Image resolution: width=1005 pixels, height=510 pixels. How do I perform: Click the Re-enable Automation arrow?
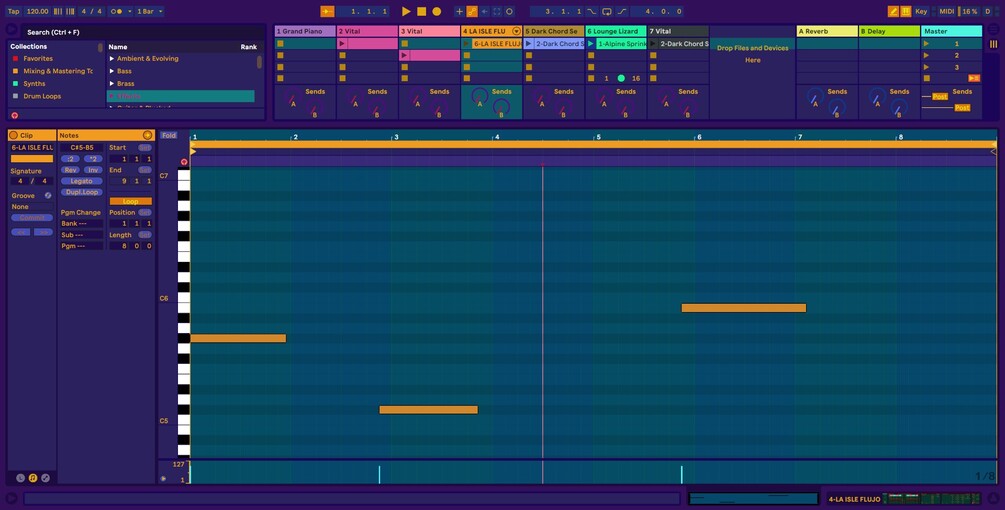pos(485,12)
